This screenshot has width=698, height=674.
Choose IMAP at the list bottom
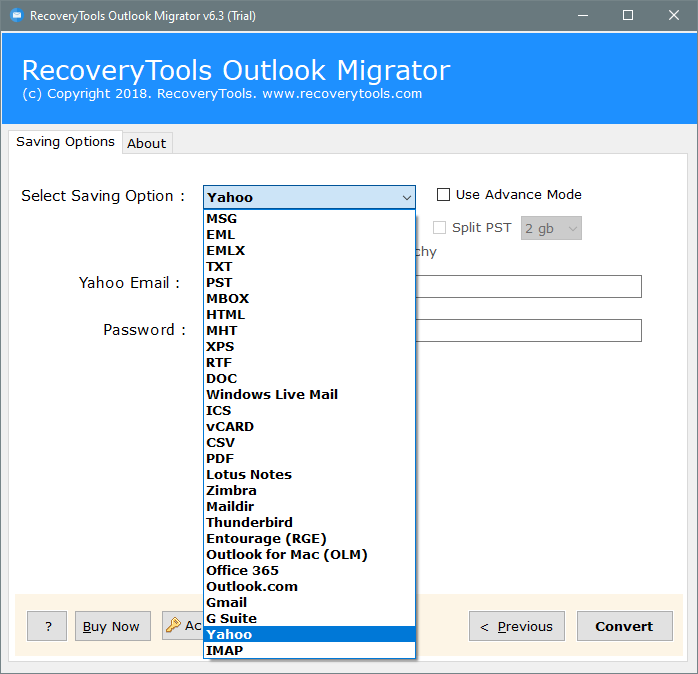coord(309,650)
